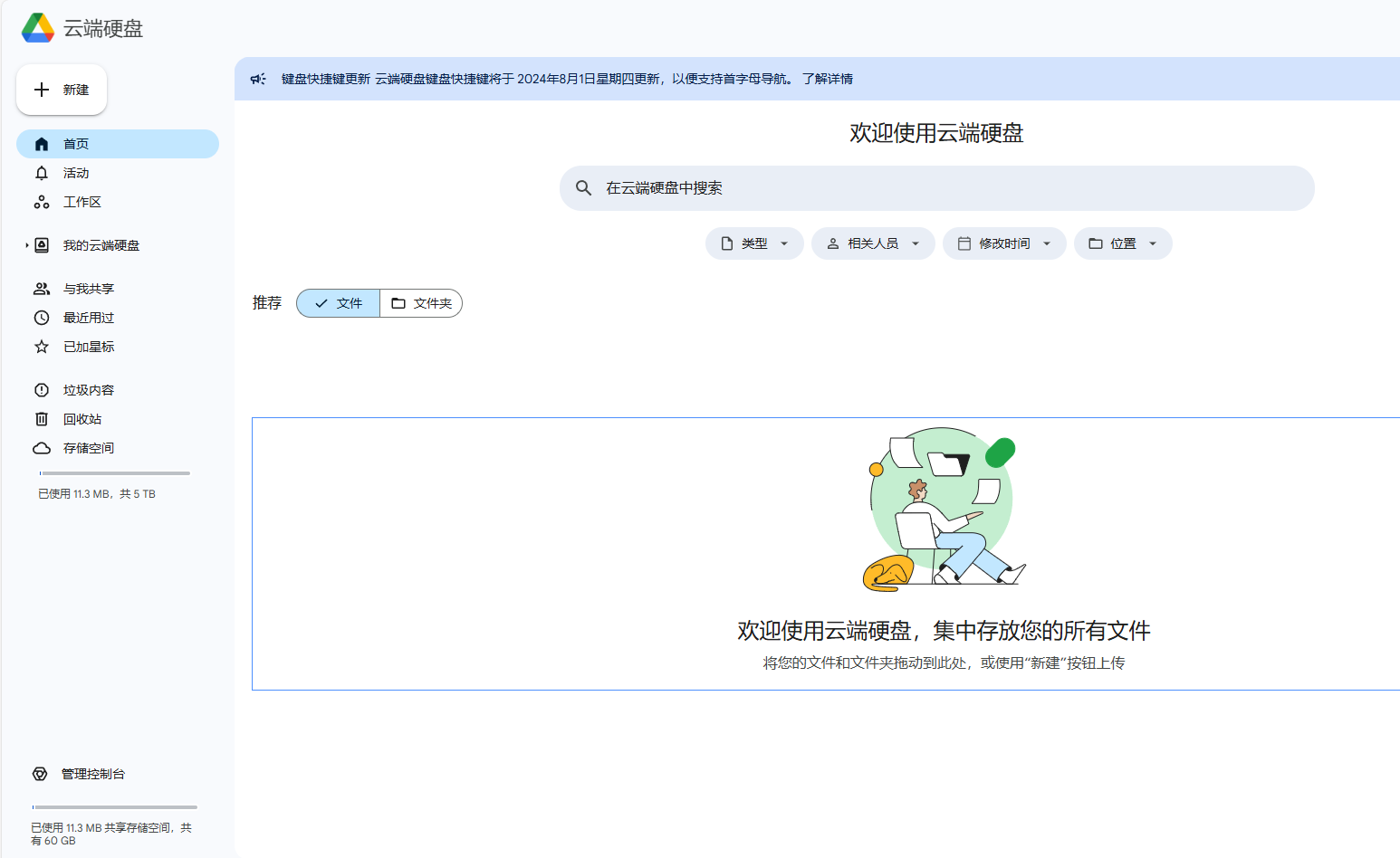Click the cloud icon beside 存储空间

[x=42, y=448]
